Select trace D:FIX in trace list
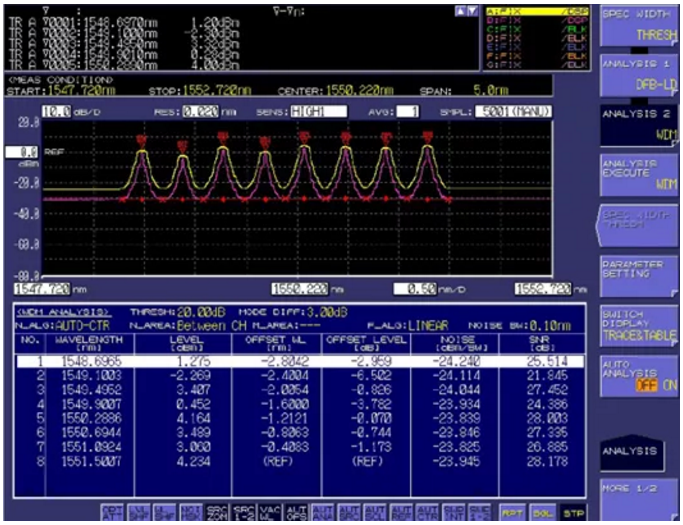 point(537,38)
